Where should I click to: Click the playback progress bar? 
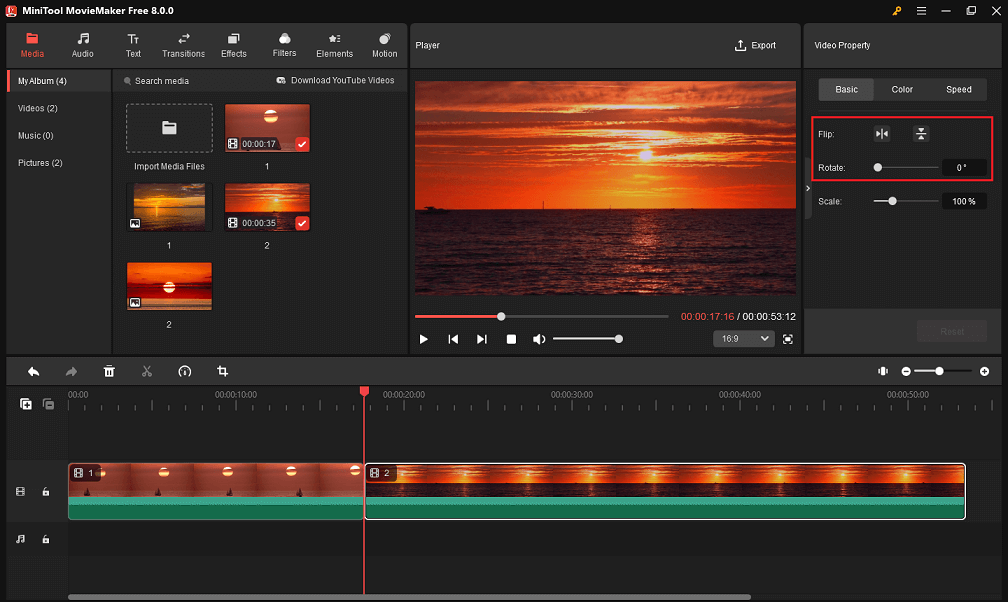[x=541, y=316]
